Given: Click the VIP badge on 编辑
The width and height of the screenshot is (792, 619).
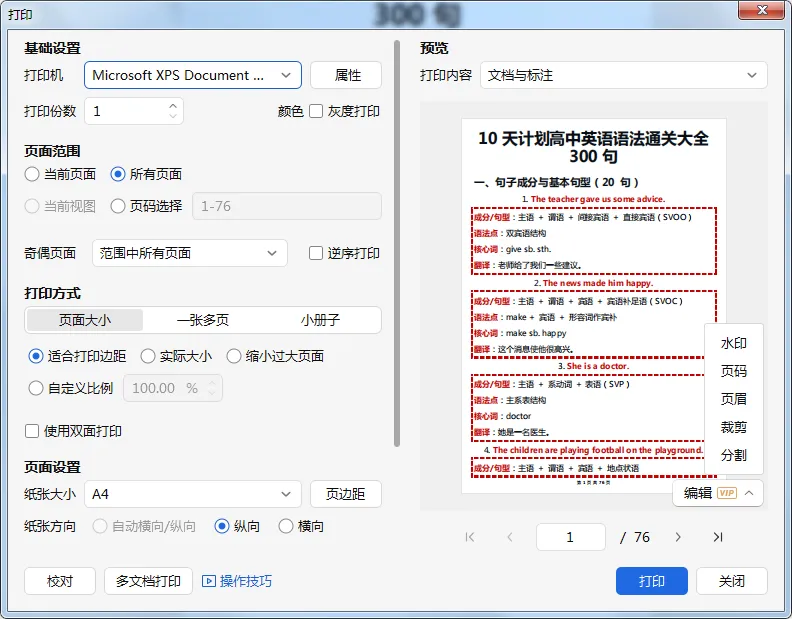Looking at the screenshot, I should point(727,493).
